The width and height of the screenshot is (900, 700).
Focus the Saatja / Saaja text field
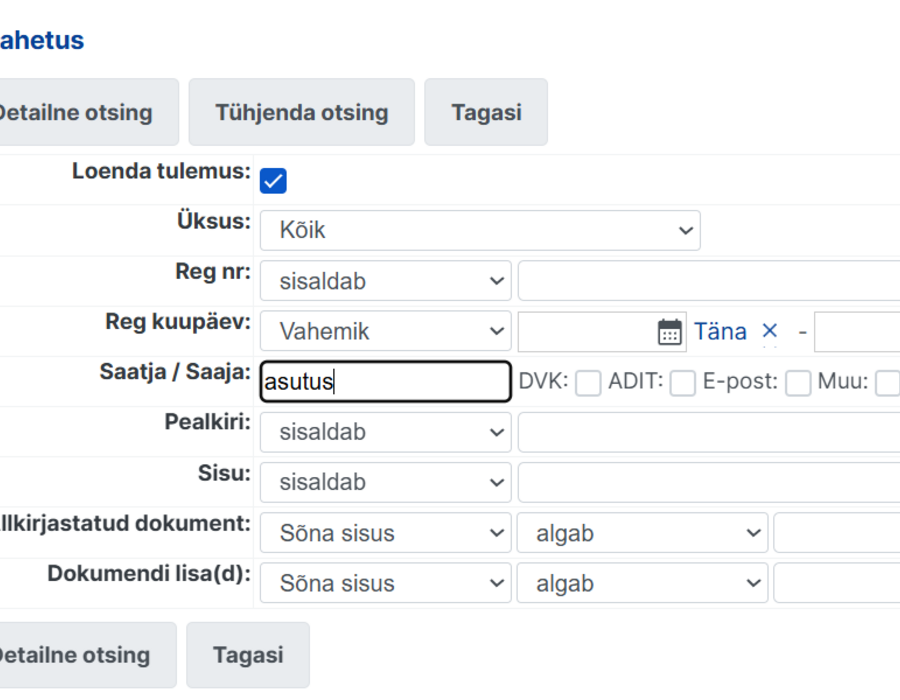[x=385, y=382]
